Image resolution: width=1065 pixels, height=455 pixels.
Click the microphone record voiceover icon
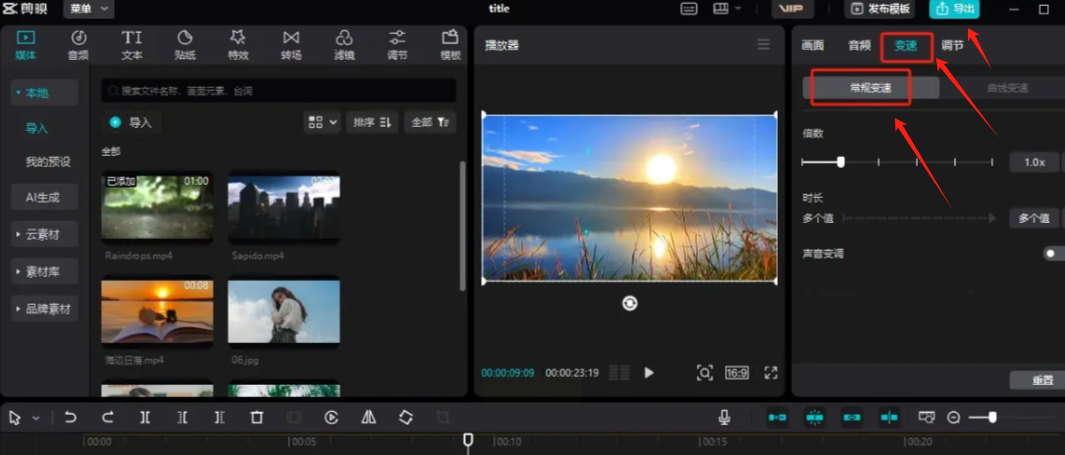pos(724,418)
